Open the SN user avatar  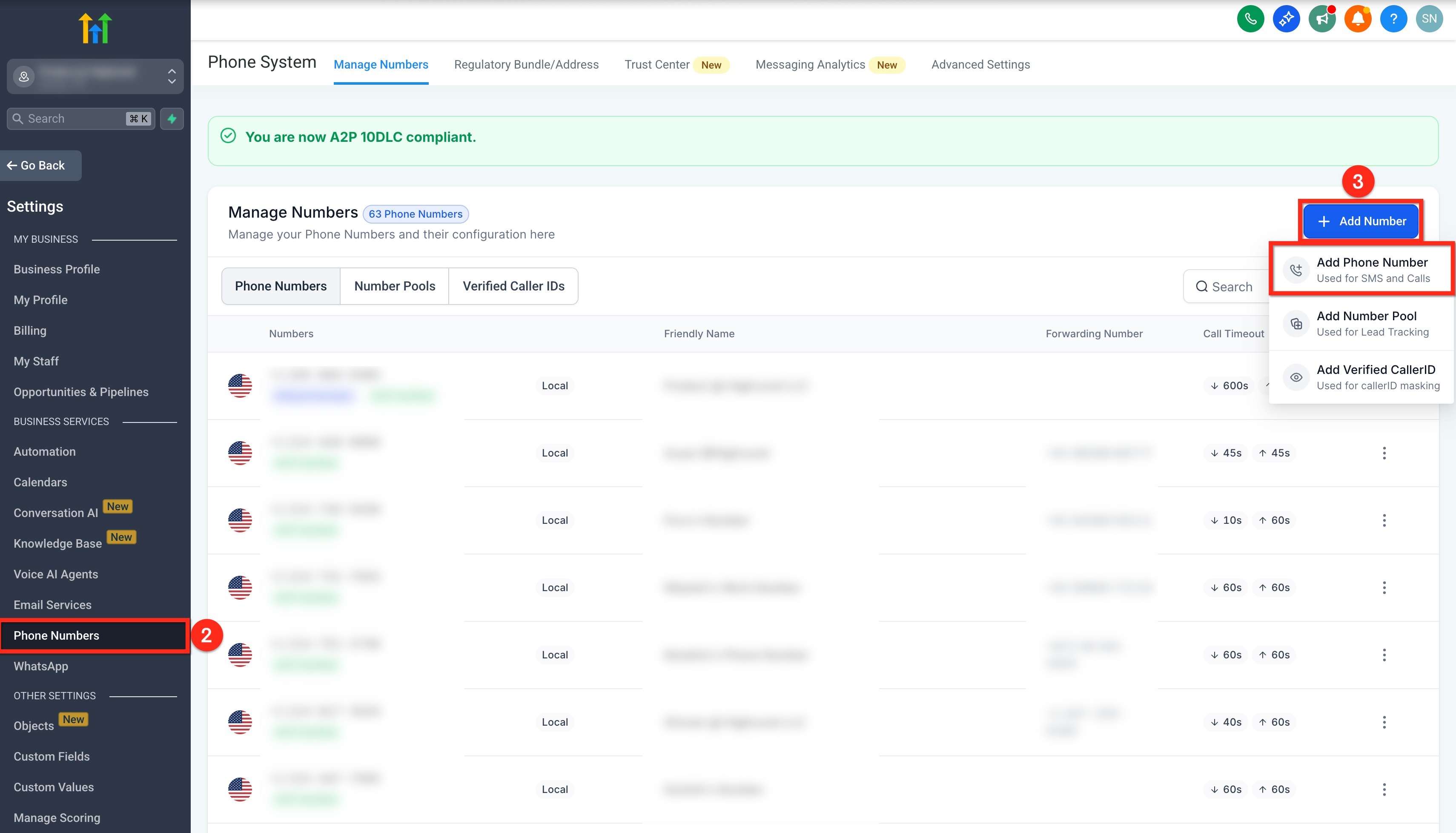point(1429,19)
